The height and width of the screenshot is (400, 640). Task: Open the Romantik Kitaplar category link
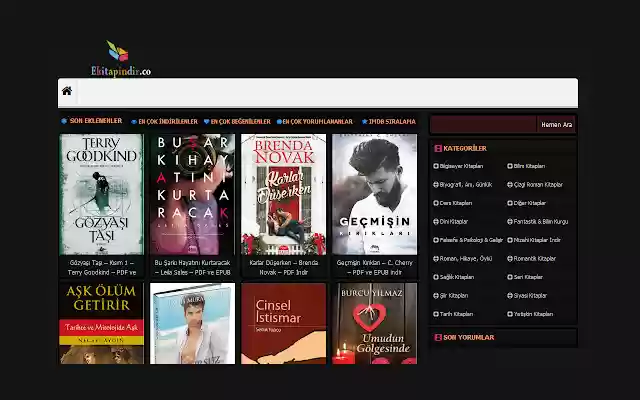tap(535, 258)
